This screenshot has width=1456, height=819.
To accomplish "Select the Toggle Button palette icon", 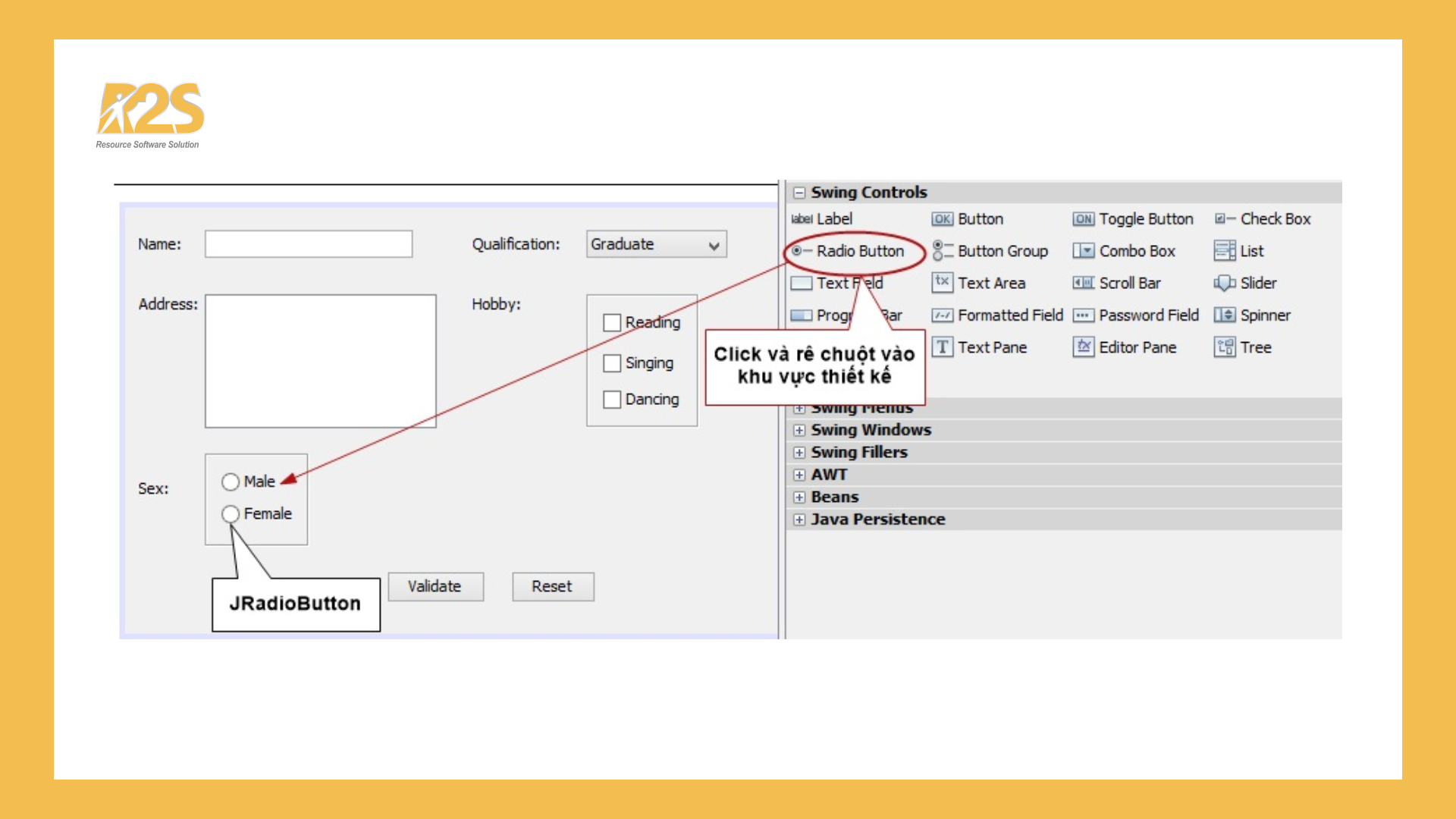I will pyautogui.click(x=1083, y=219).
